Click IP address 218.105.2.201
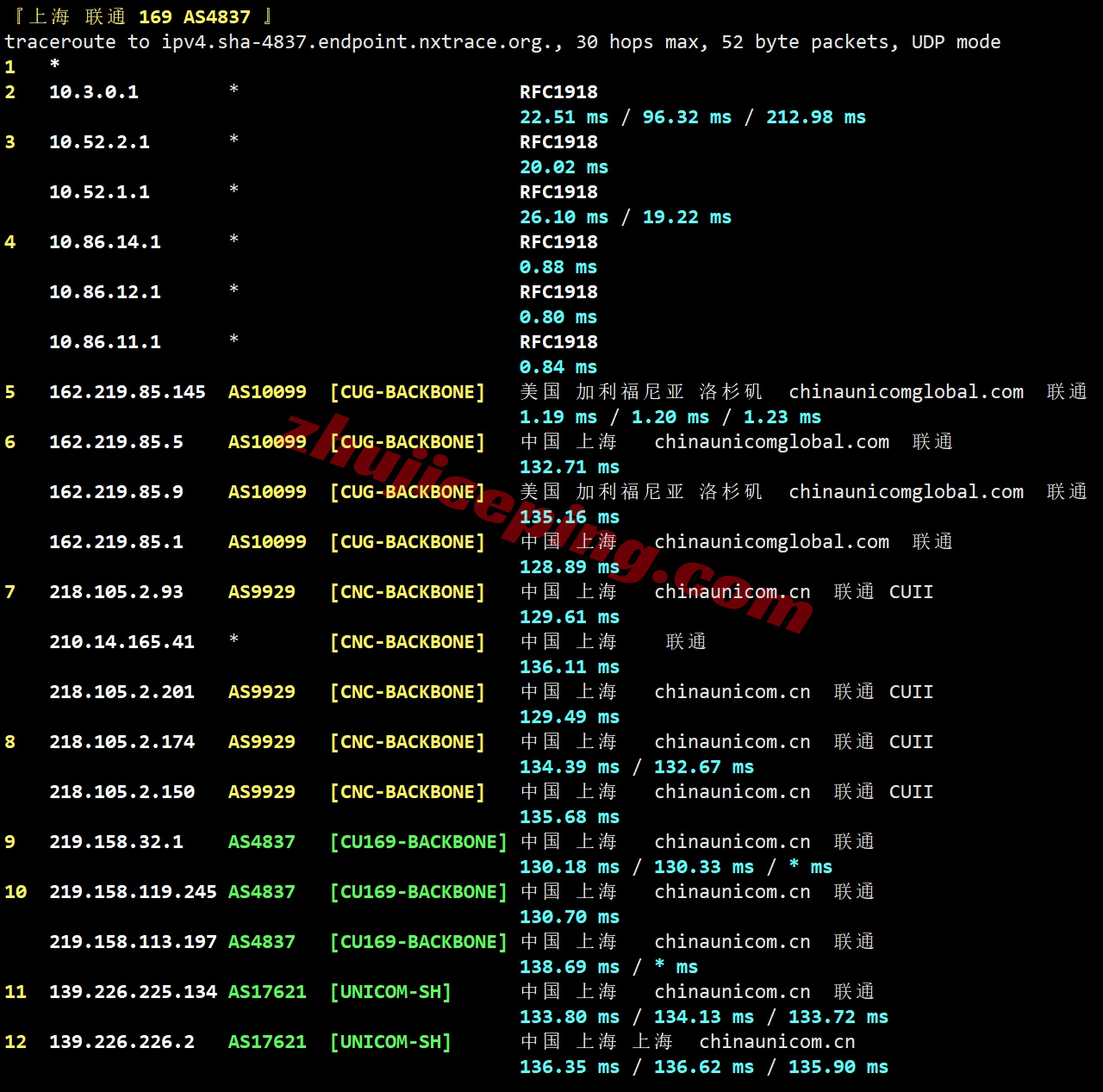1103x1092 pixels. coord(122,692)
